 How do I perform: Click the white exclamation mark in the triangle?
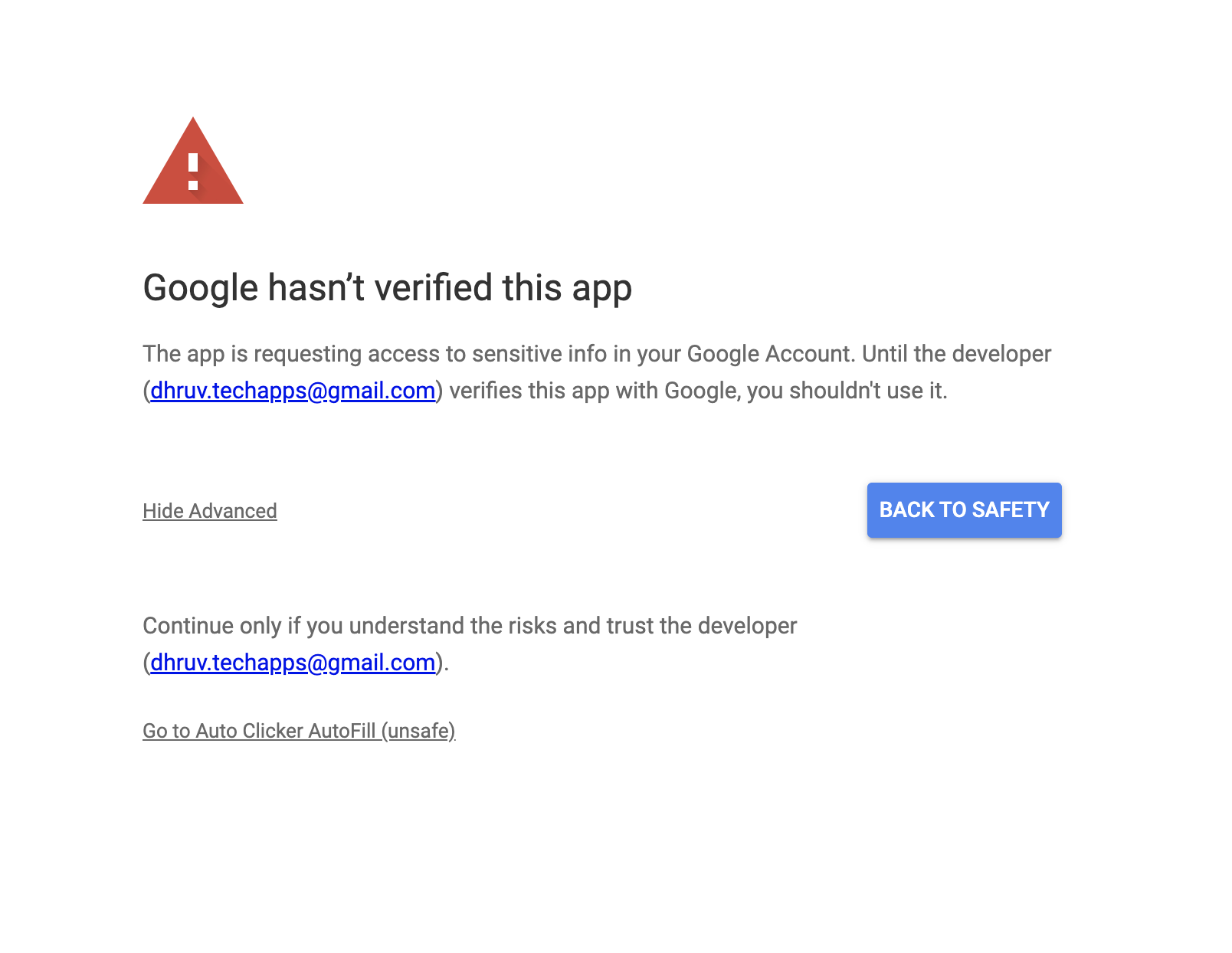193,171
